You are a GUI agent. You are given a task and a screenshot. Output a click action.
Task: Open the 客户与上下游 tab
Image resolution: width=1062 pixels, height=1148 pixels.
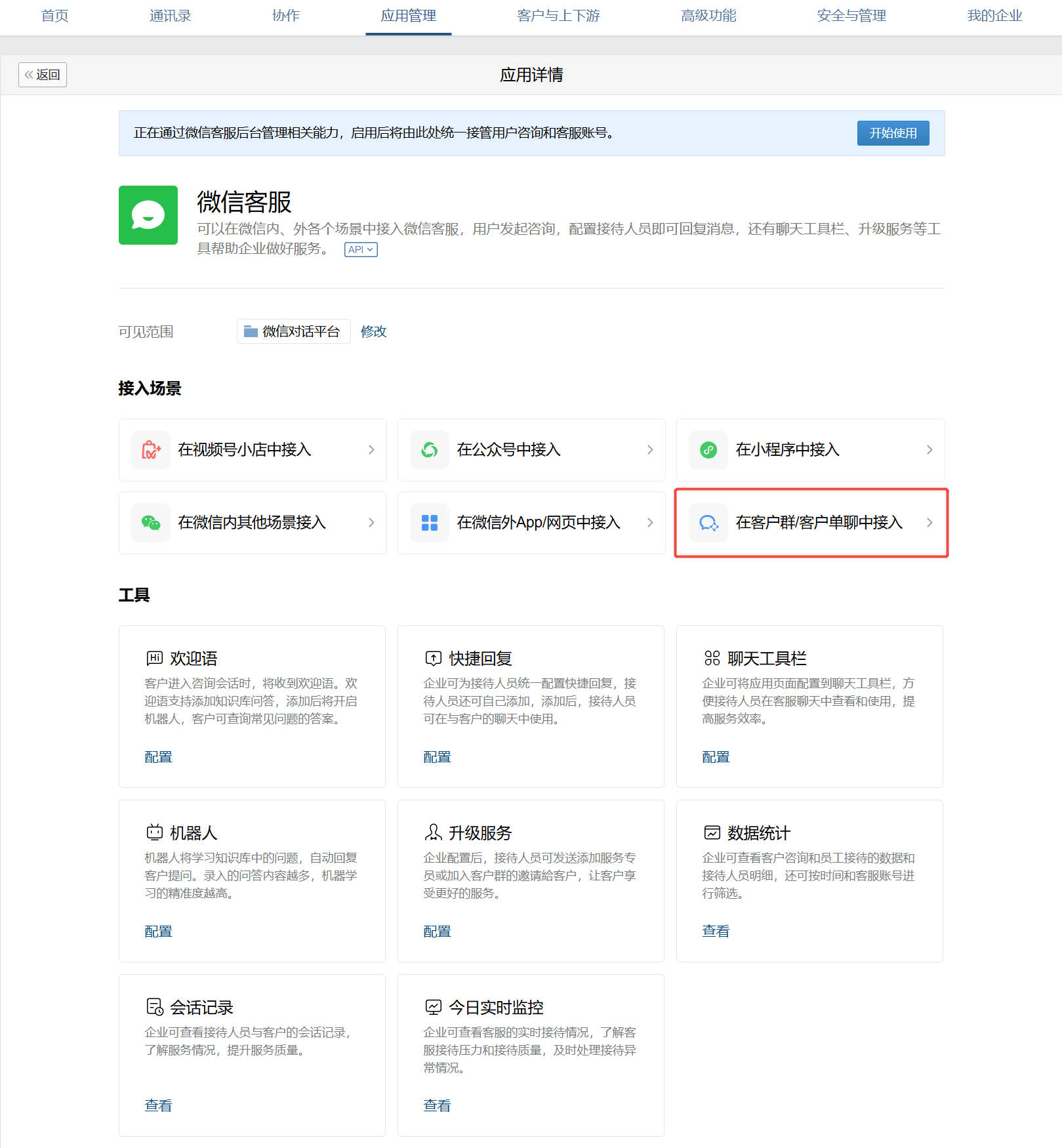559,16
